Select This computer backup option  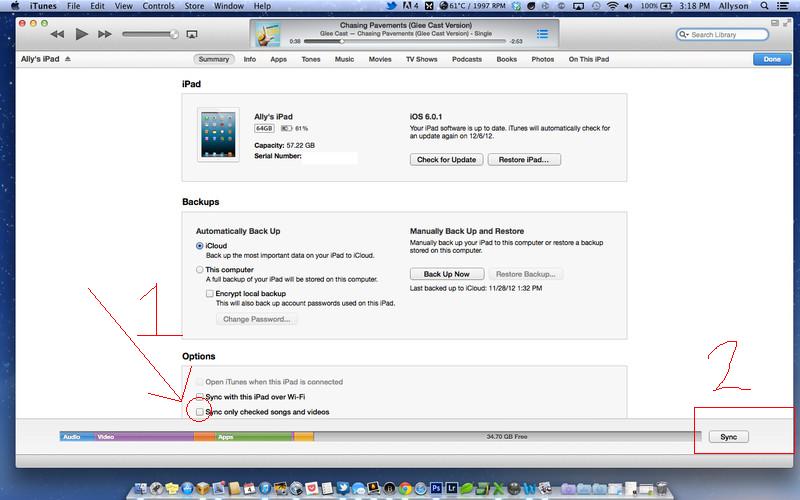(199, 269)
